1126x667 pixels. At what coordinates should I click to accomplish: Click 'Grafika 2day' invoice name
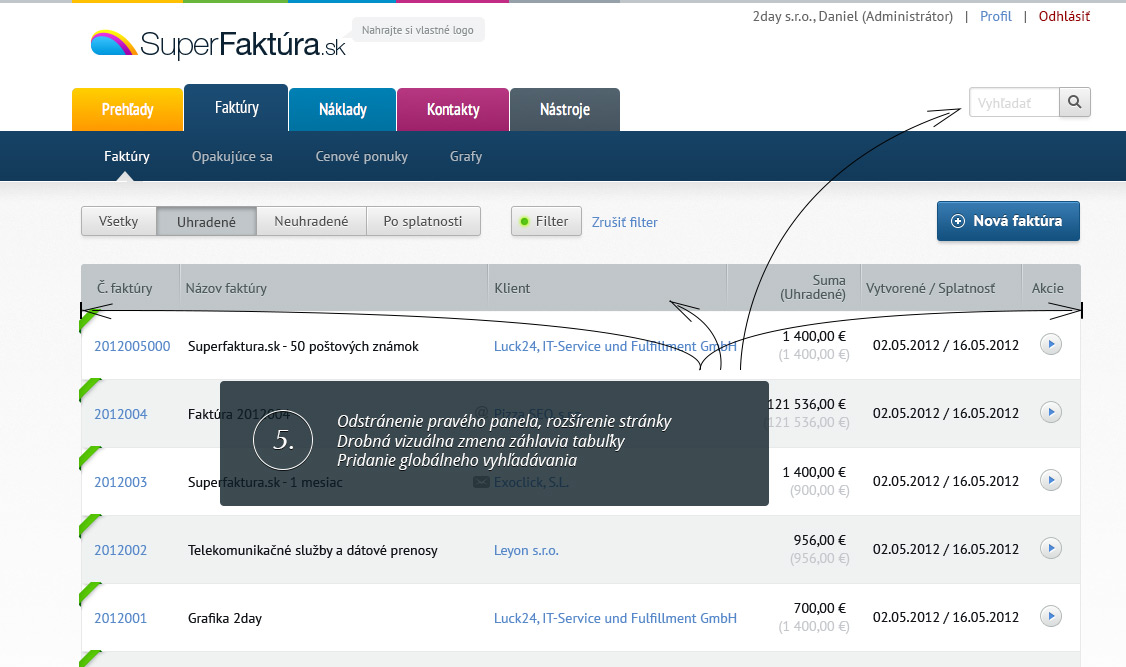(225, 618)
